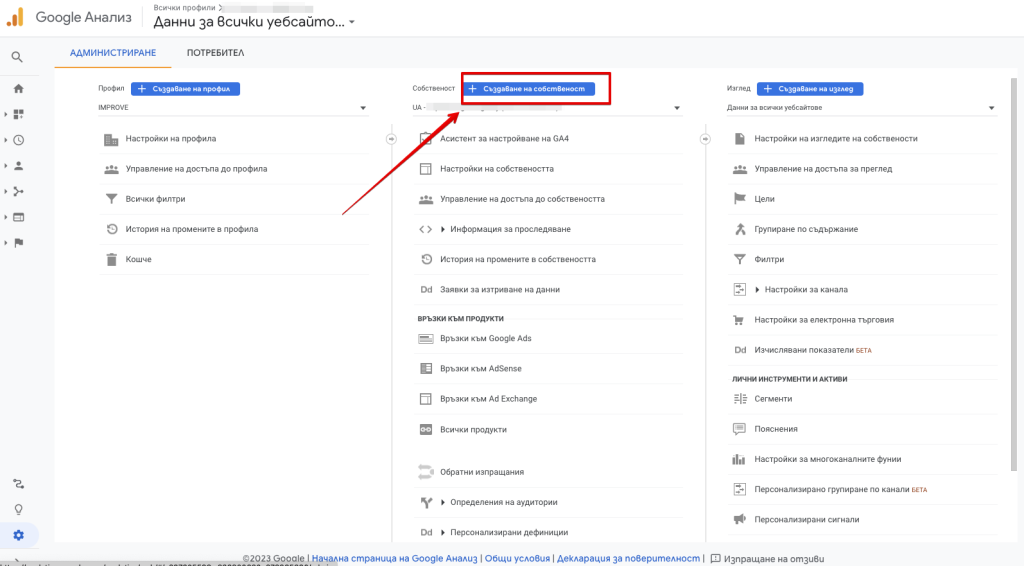
Task: Open Управление на достъпа до собствеността
Action: [522, 199]
